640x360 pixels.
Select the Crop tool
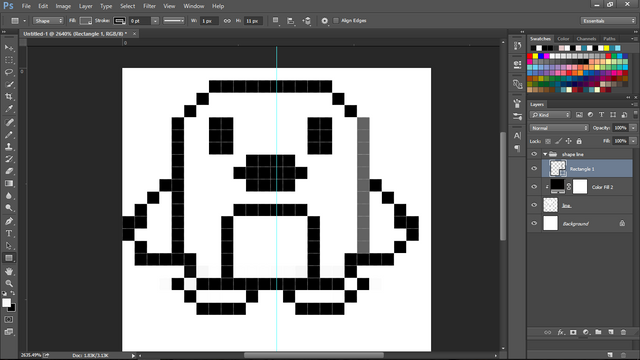point(9,97)
